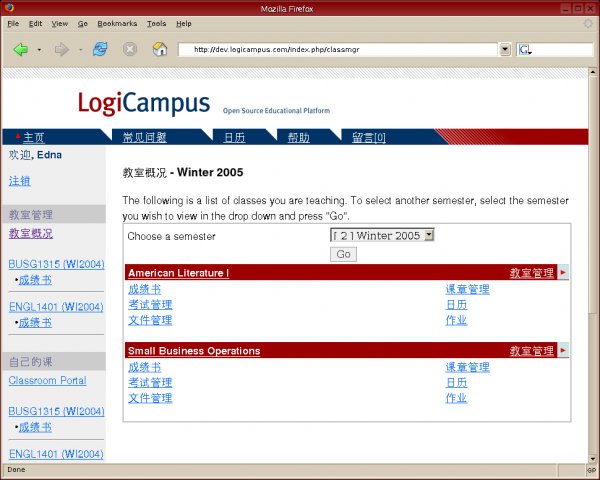This screenshot has height=480, width=600.
Task: Open the Back history dropdown arrow
Action: pyautogui.click(x=39, y=50)
